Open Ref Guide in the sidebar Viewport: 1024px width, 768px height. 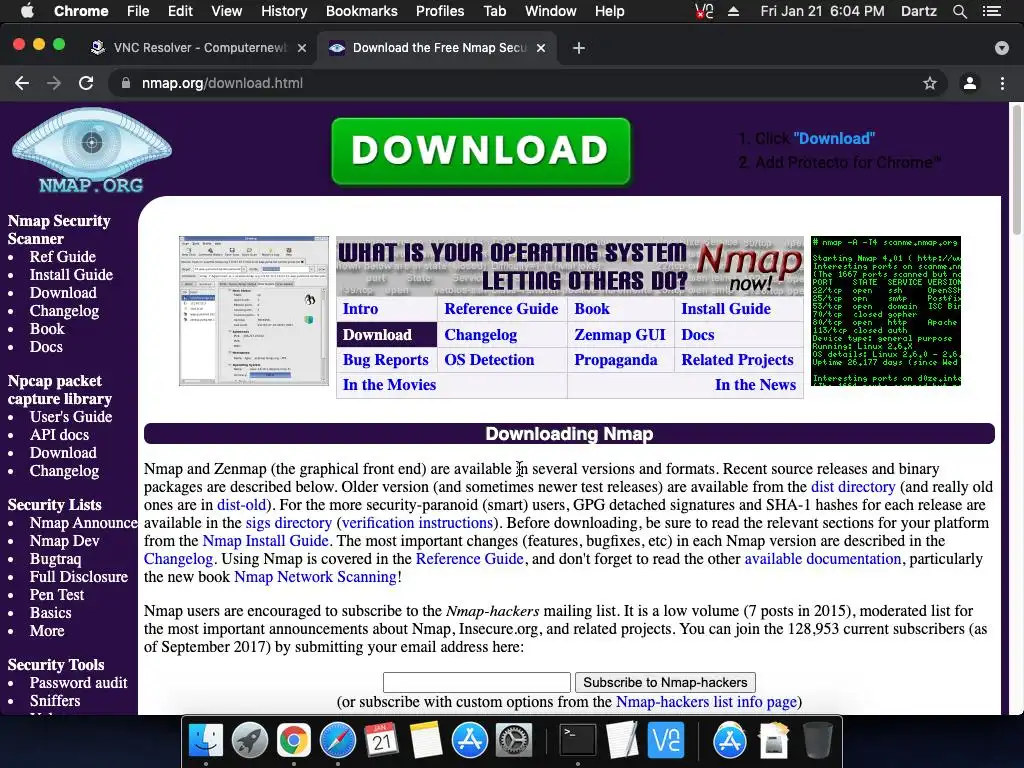[x=62, y=257]
